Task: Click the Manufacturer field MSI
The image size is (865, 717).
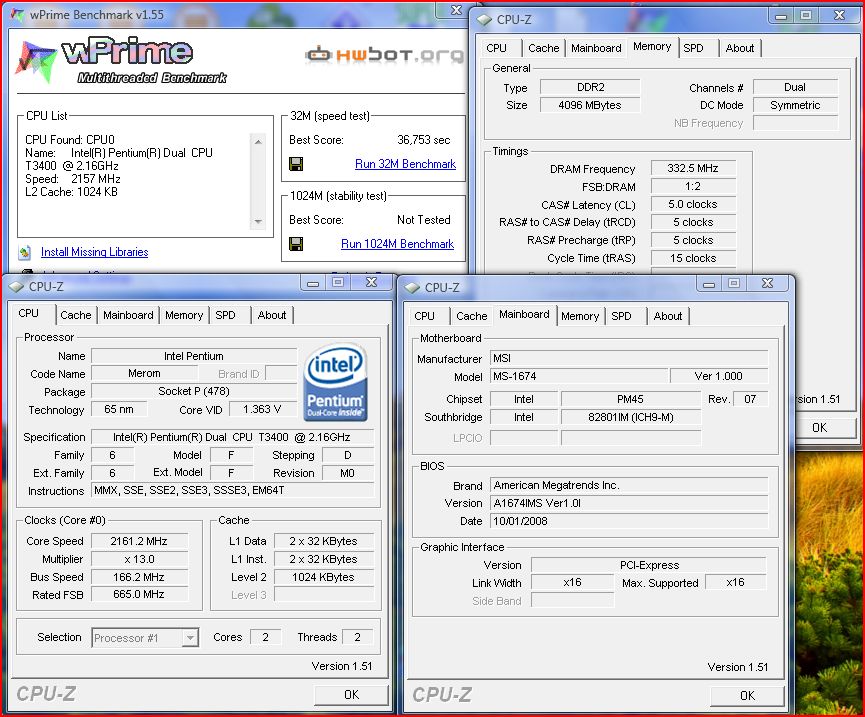Action: point(629,358)
